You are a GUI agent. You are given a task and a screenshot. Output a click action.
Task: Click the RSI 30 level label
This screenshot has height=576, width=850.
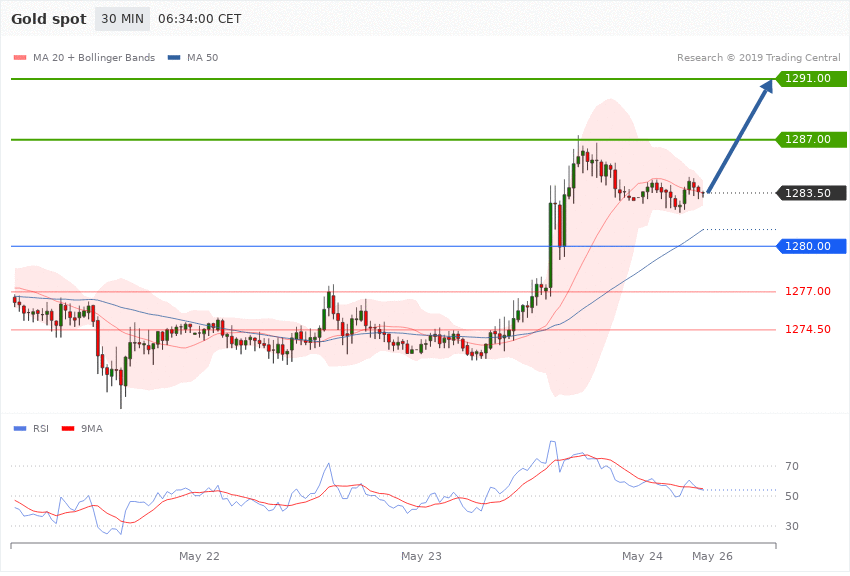(792, 526)
